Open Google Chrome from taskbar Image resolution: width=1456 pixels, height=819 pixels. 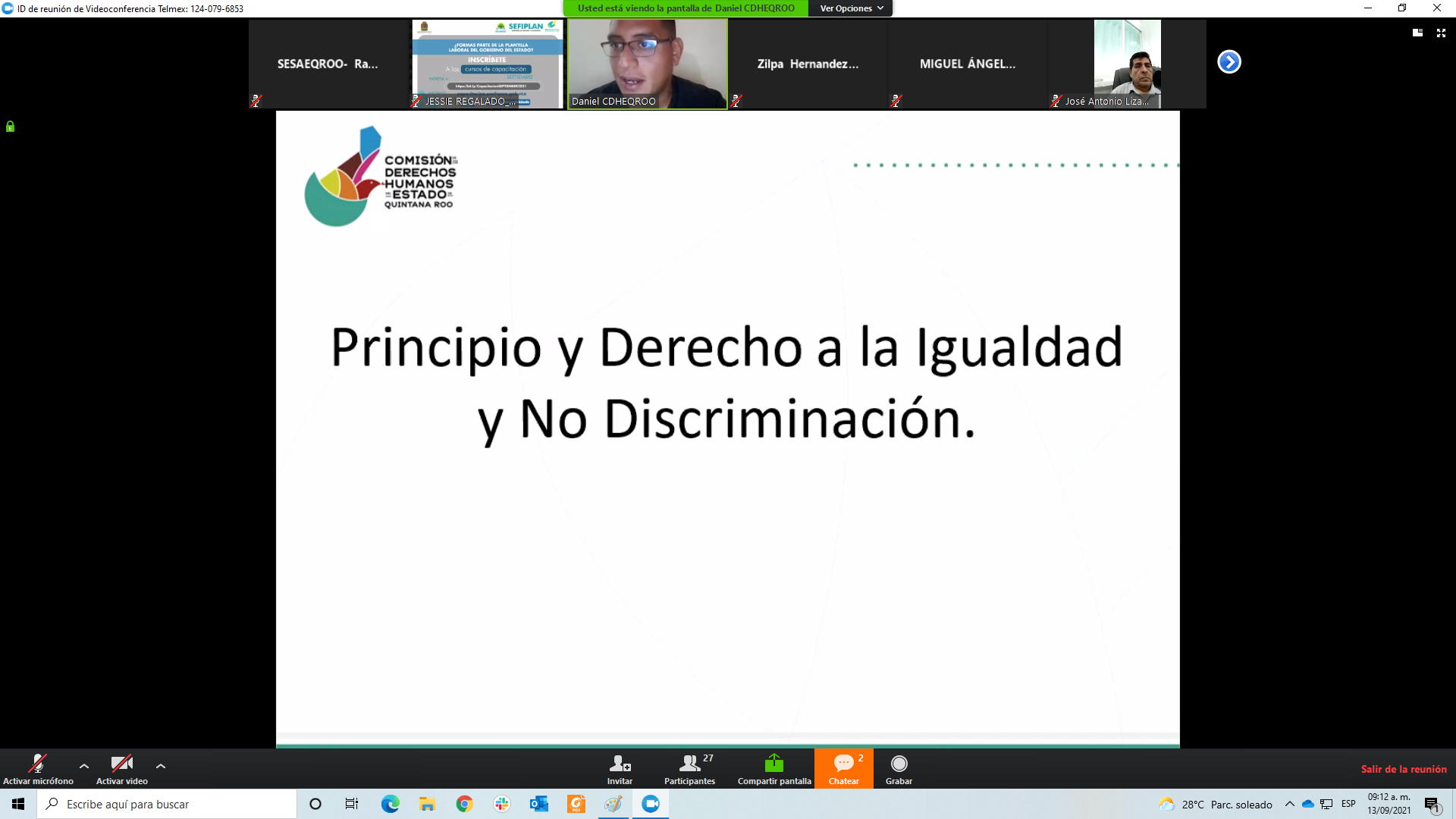coord(464,804)
